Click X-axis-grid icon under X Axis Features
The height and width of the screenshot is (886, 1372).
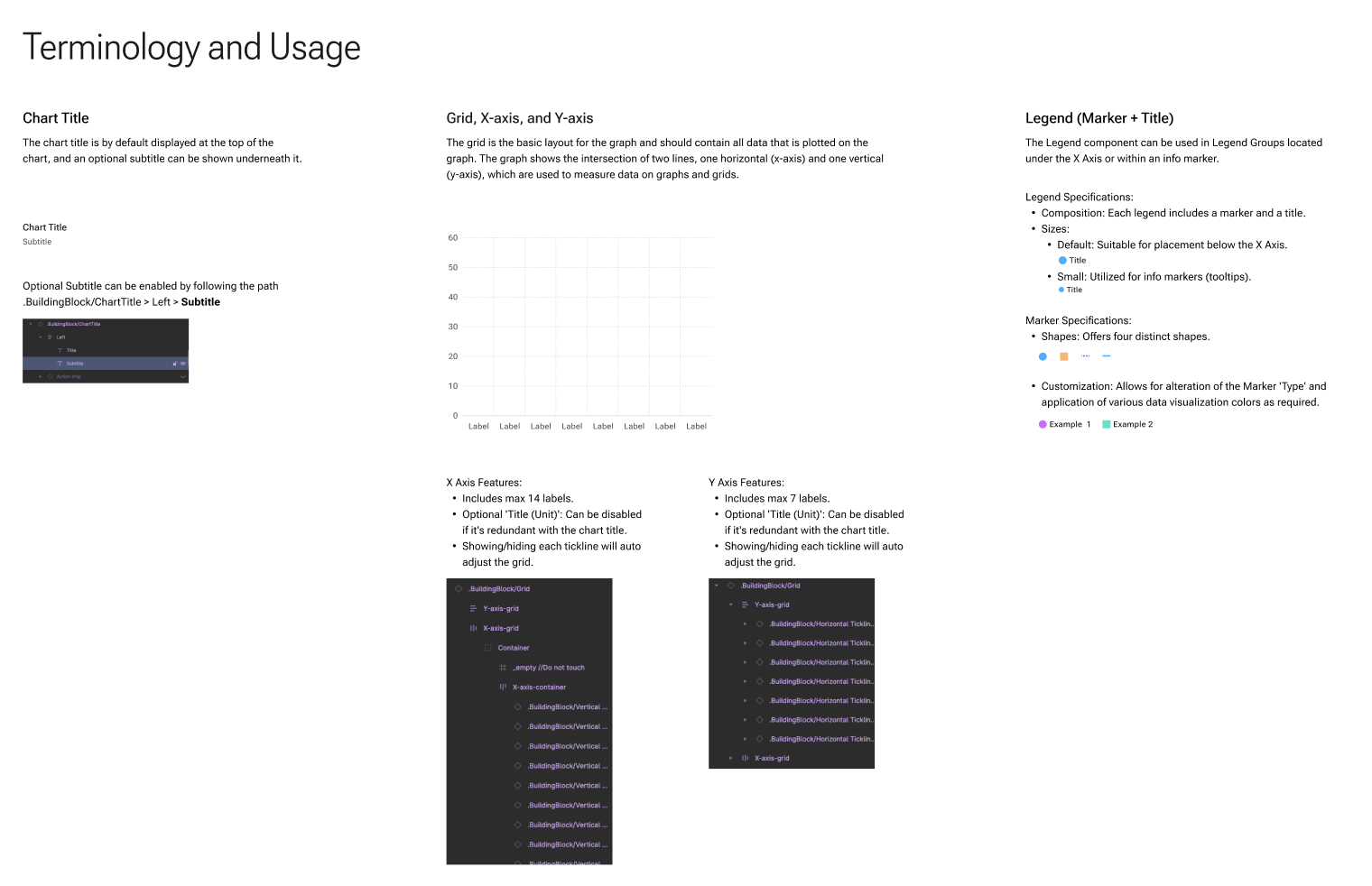tap(473, 629)
